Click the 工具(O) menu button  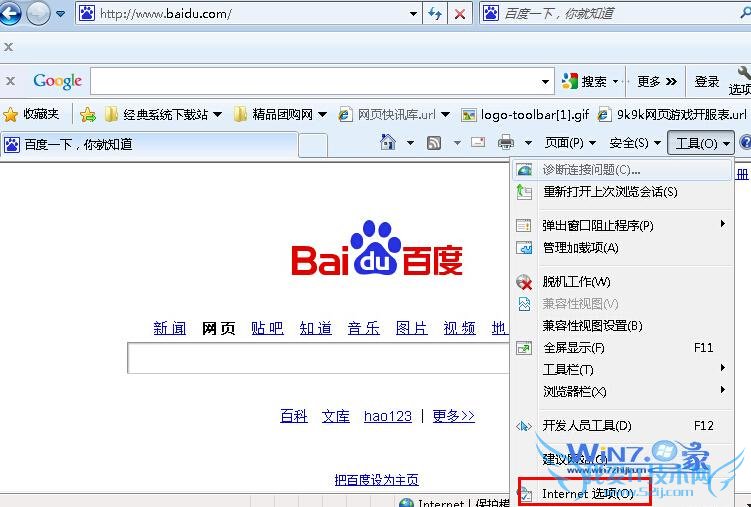pyautogui.click(x=701, y=143)
